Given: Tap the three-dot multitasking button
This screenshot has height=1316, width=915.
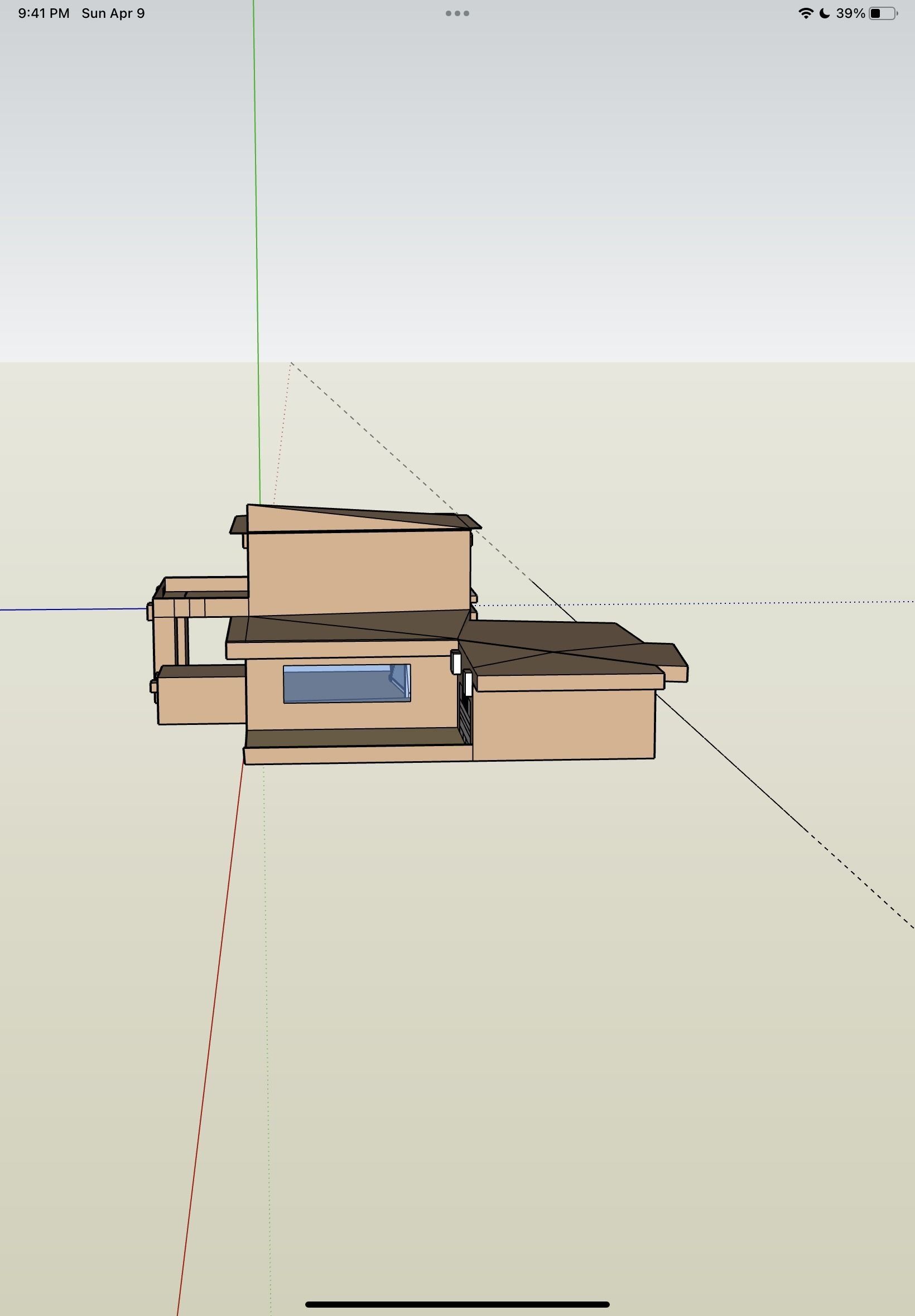Looking at the screenshot, I should (457, 13).
